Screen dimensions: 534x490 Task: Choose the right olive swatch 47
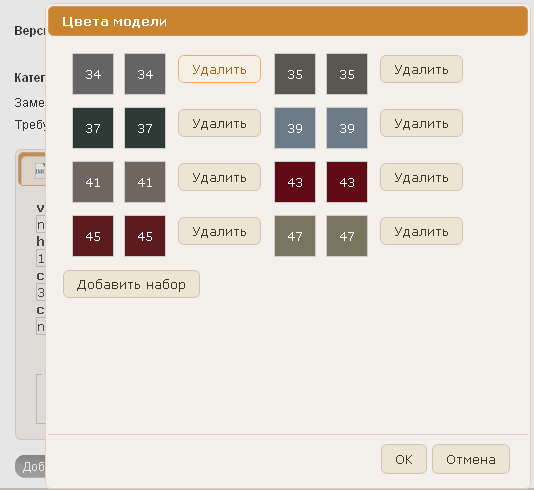coord(347,236)
